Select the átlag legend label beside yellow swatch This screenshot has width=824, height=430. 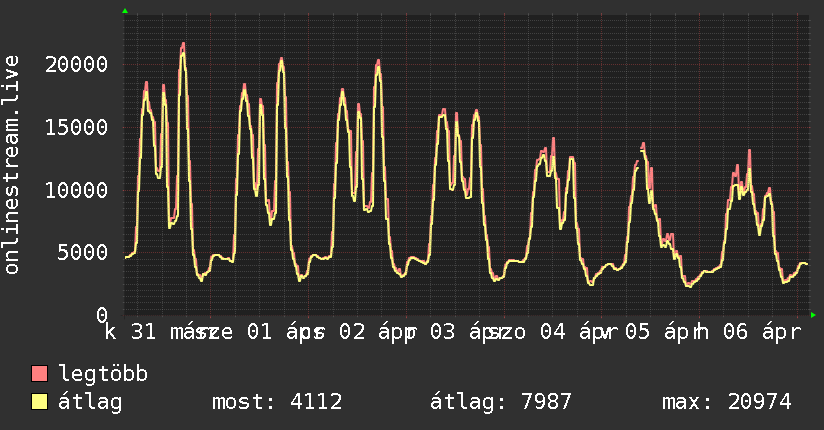[90, 402]
